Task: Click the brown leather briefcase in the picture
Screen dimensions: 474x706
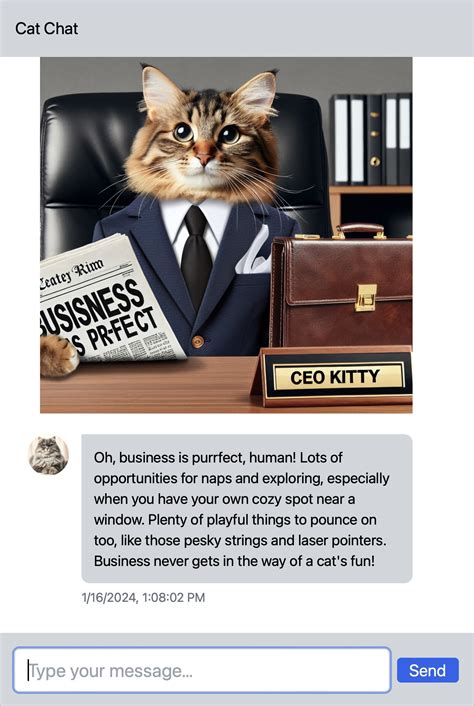Action: 341,288
